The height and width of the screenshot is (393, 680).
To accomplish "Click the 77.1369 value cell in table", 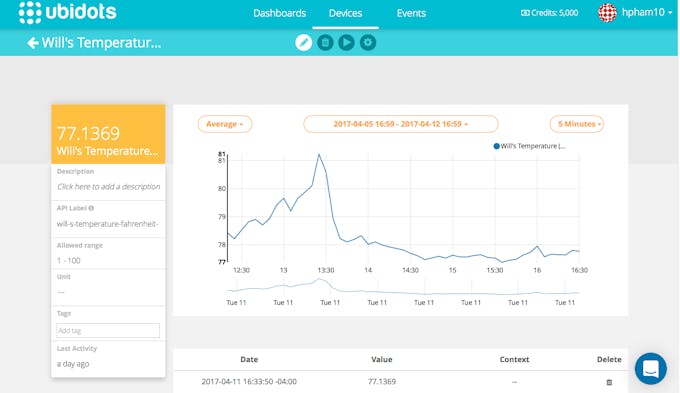I will pos(382,382).
